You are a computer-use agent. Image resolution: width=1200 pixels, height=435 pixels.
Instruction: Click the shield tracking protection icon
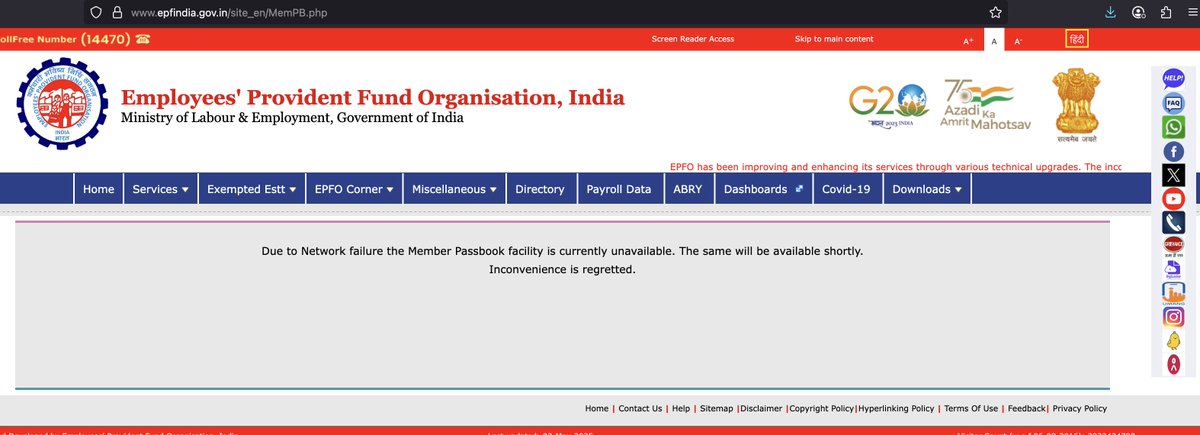coord(96,13)
